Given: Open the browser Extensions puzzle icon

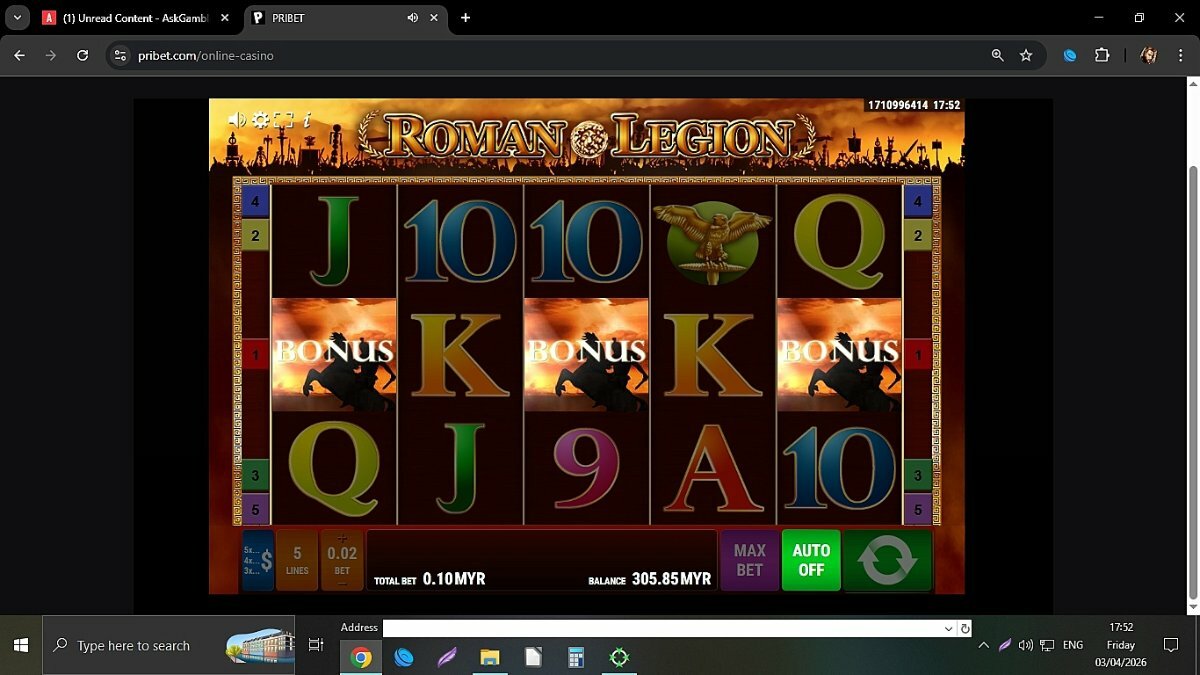Looking at the screenshot, I should point(1102,56).
